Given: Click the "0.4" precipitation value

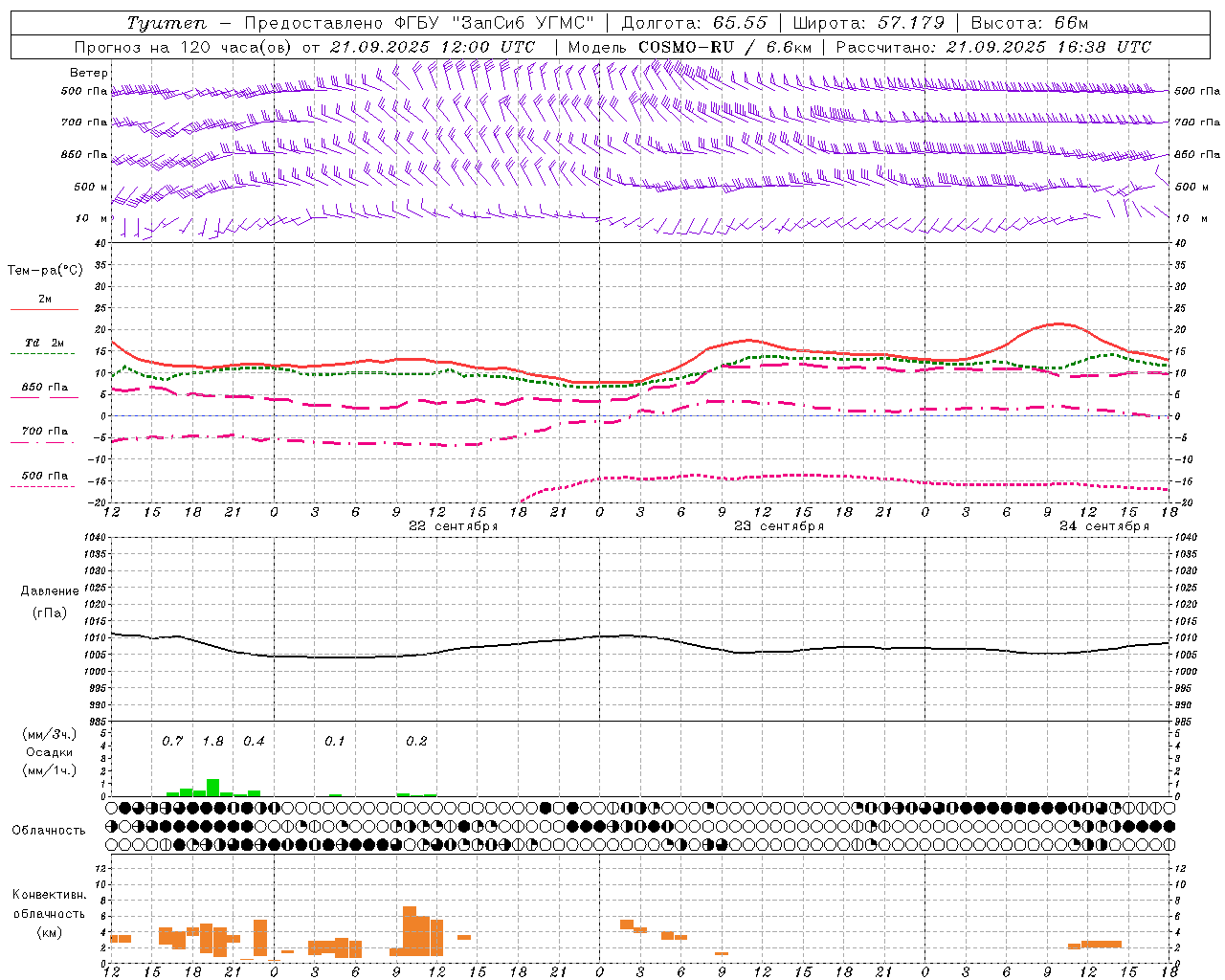Looking at the screenshot, I should click(x=254, y=742).
